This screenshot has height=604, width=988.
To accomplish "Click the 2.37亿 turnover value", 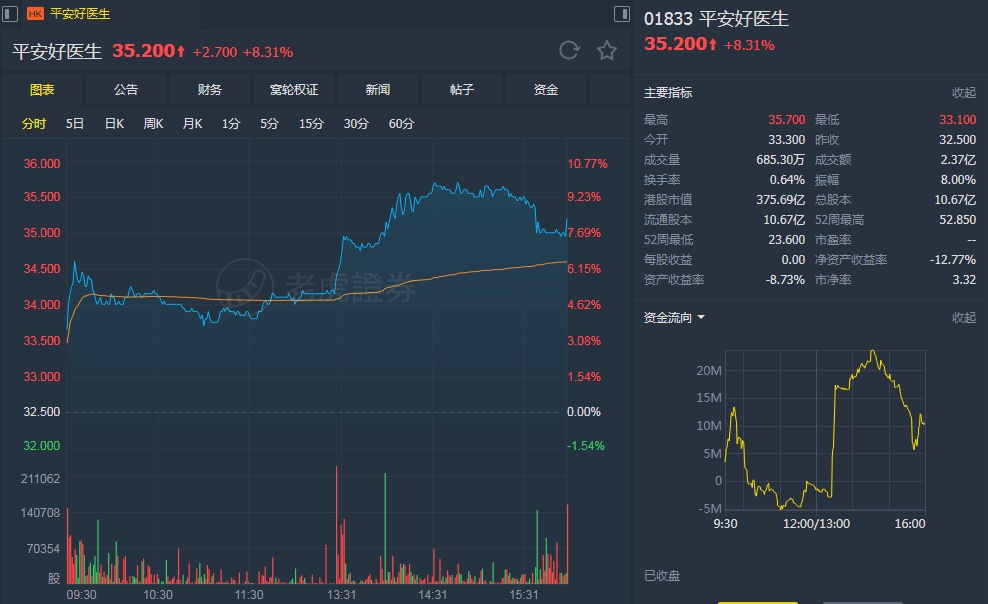I will 958,160.
